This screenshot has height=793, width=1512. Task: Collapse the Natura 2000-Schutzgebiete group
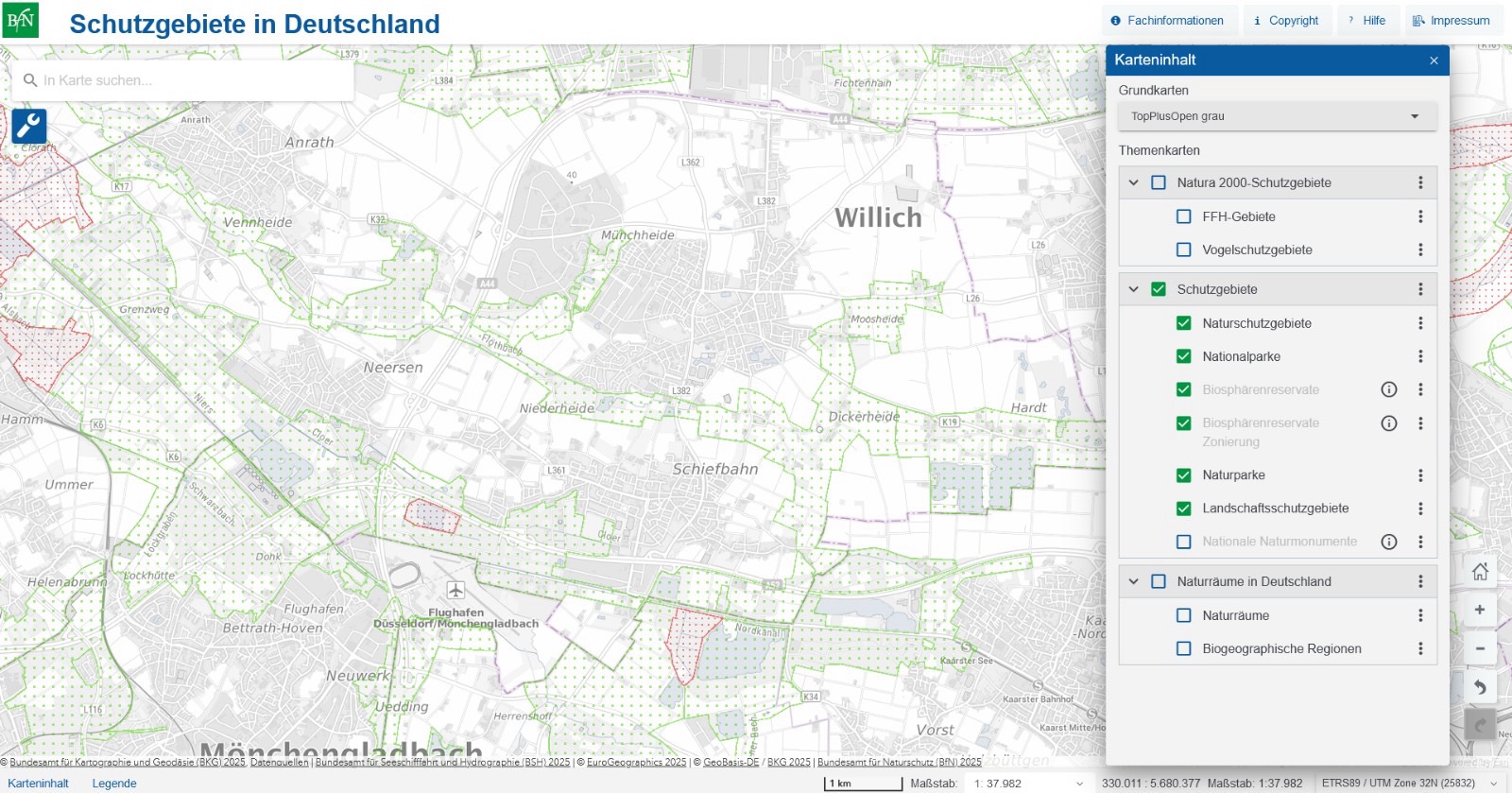[x=1133, y=182]
